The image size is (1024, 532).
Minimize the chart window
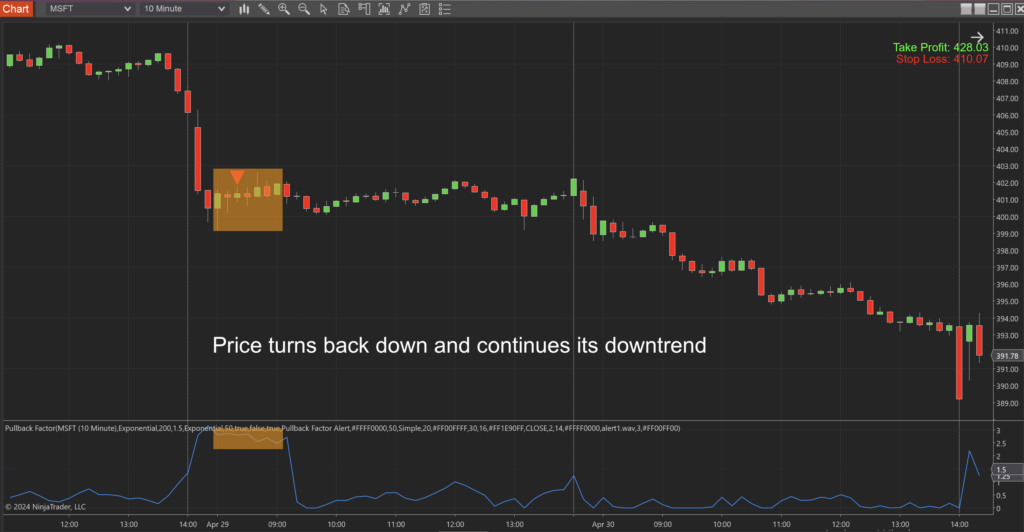coord(994,8)
